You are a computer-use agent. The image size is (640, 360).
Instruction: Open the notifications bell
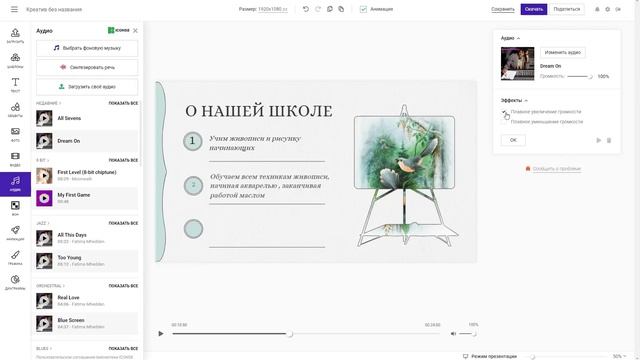(597, 9)
